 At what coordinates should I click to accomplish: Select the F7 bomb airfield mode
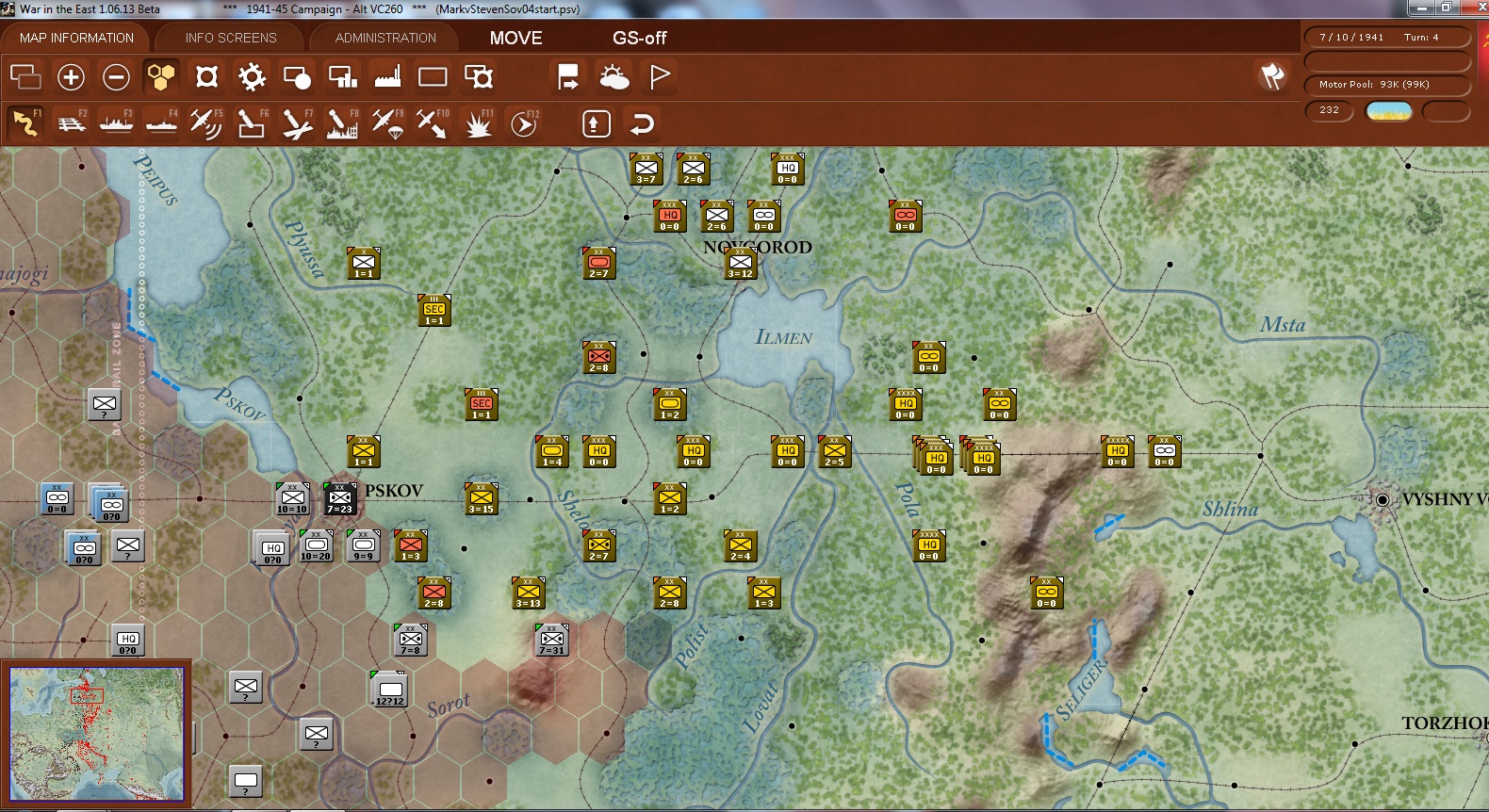pos(297,122)
